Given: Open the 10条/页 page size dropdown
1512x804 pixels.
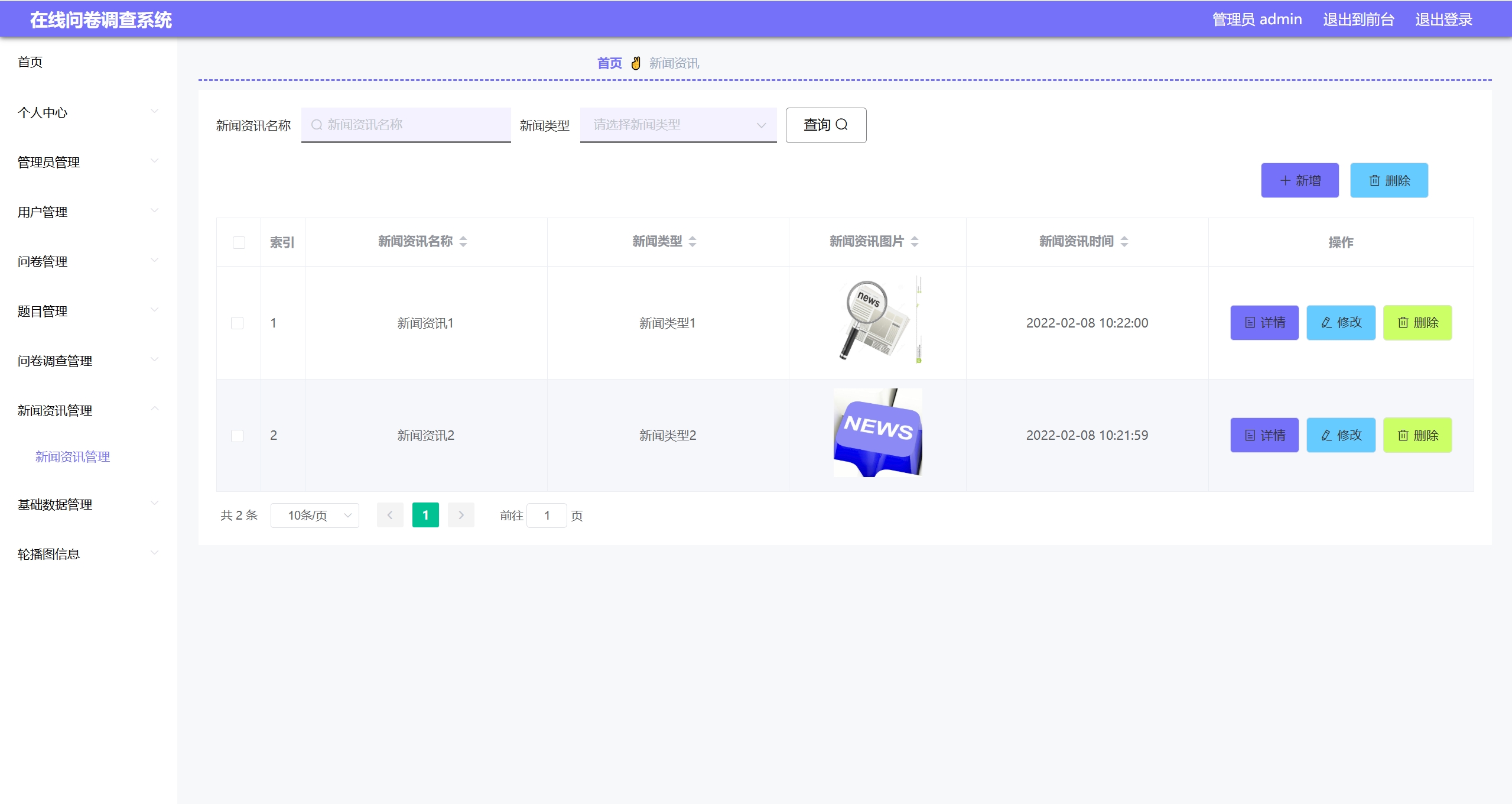Looking at the screenshot, I should [x=315, y=516].
